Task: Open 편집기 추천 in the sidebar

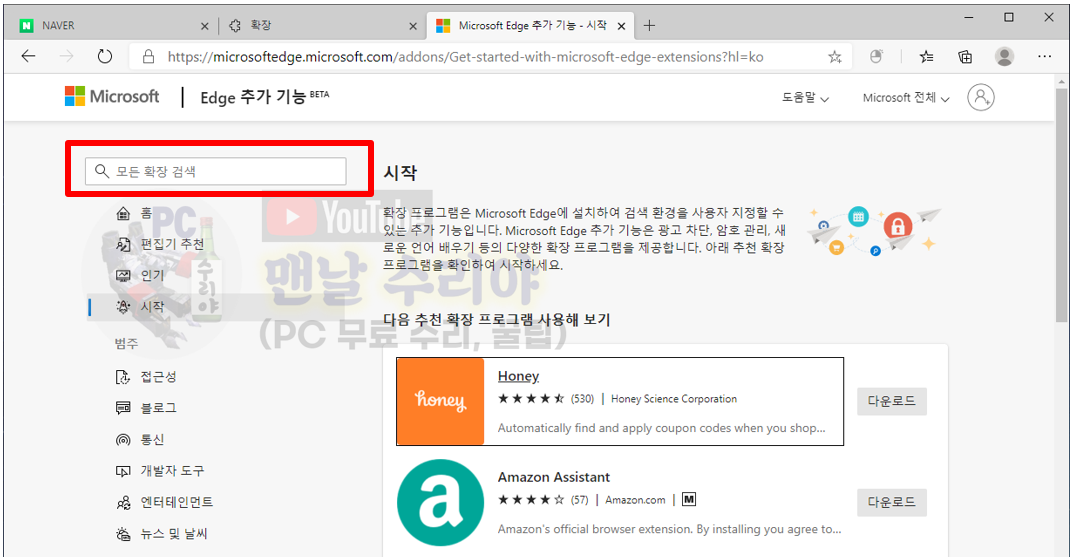Action: 160,244
